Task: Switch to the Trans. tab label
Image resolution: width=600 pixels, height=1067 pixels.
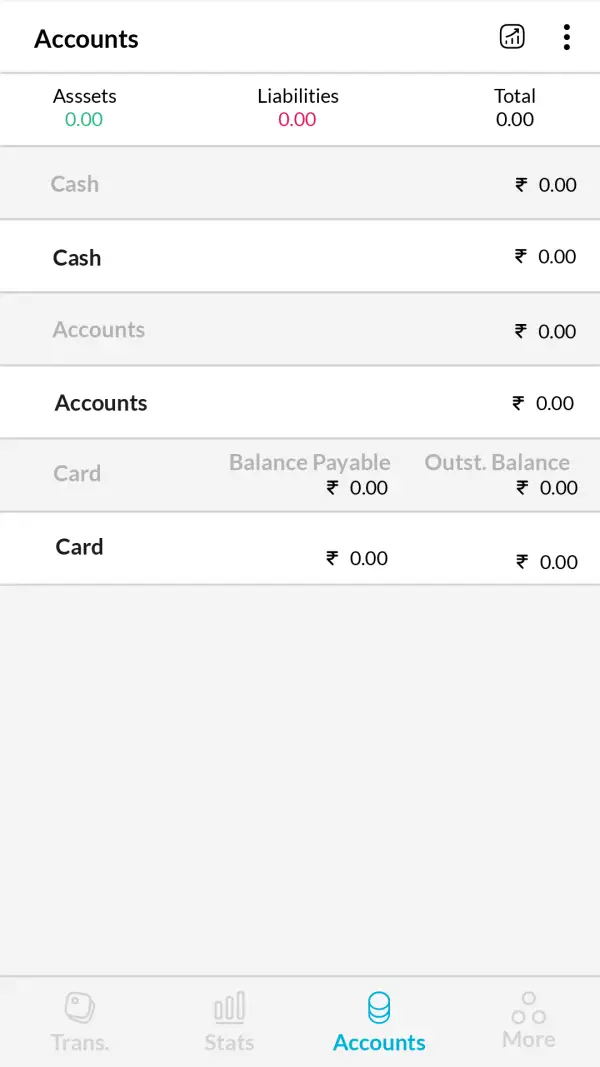Action: pyautogui.click(x=80, y=1042)
